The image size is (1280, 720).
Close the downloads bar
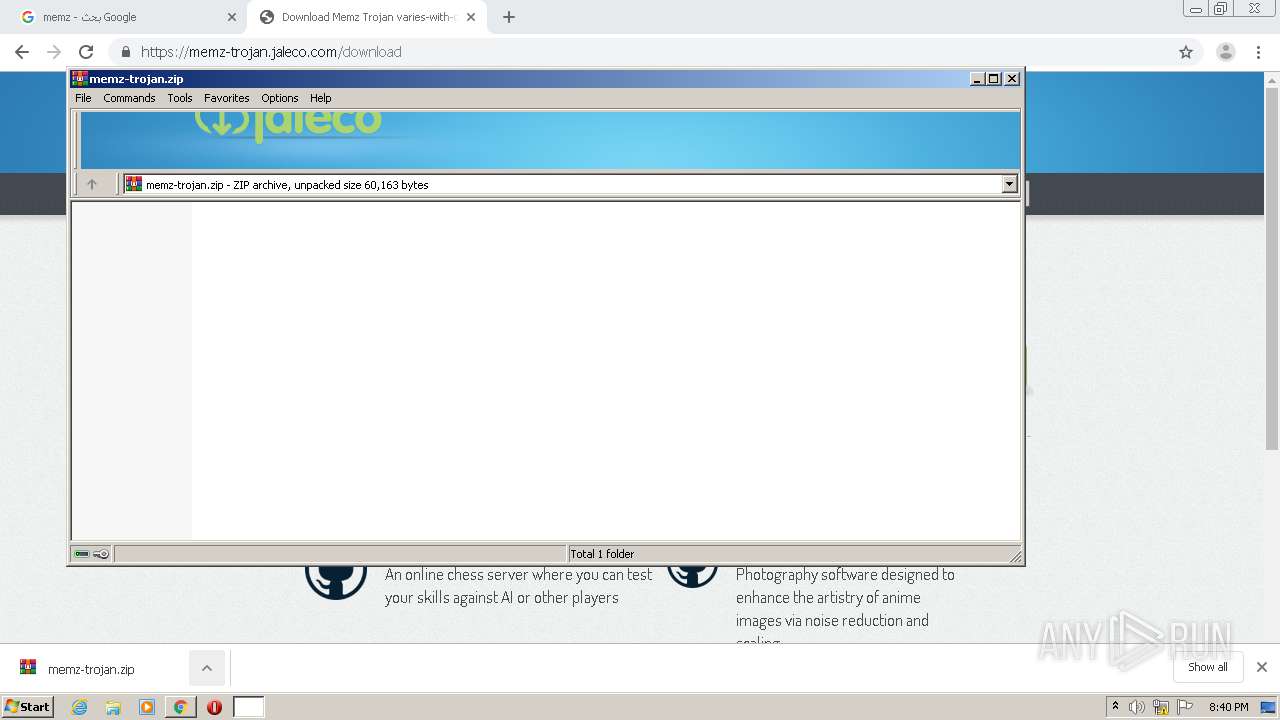click(1262, 667)
